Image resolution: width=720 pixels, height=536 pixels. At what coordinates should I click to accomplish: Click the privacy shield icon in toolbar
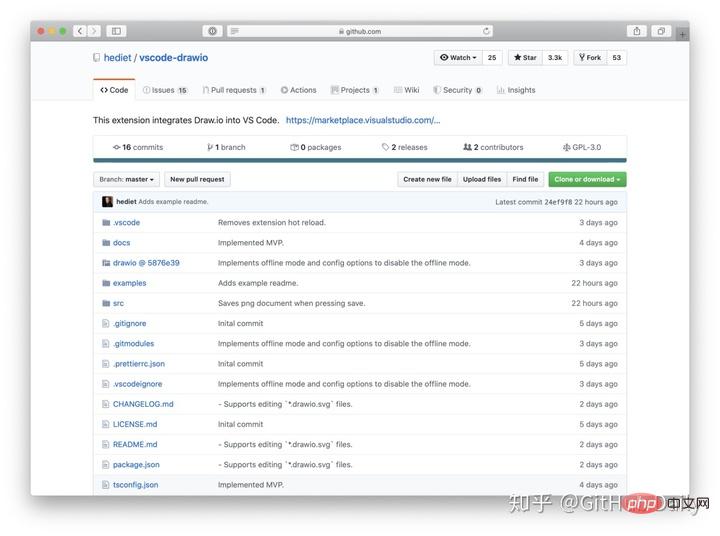coord(212,31)
